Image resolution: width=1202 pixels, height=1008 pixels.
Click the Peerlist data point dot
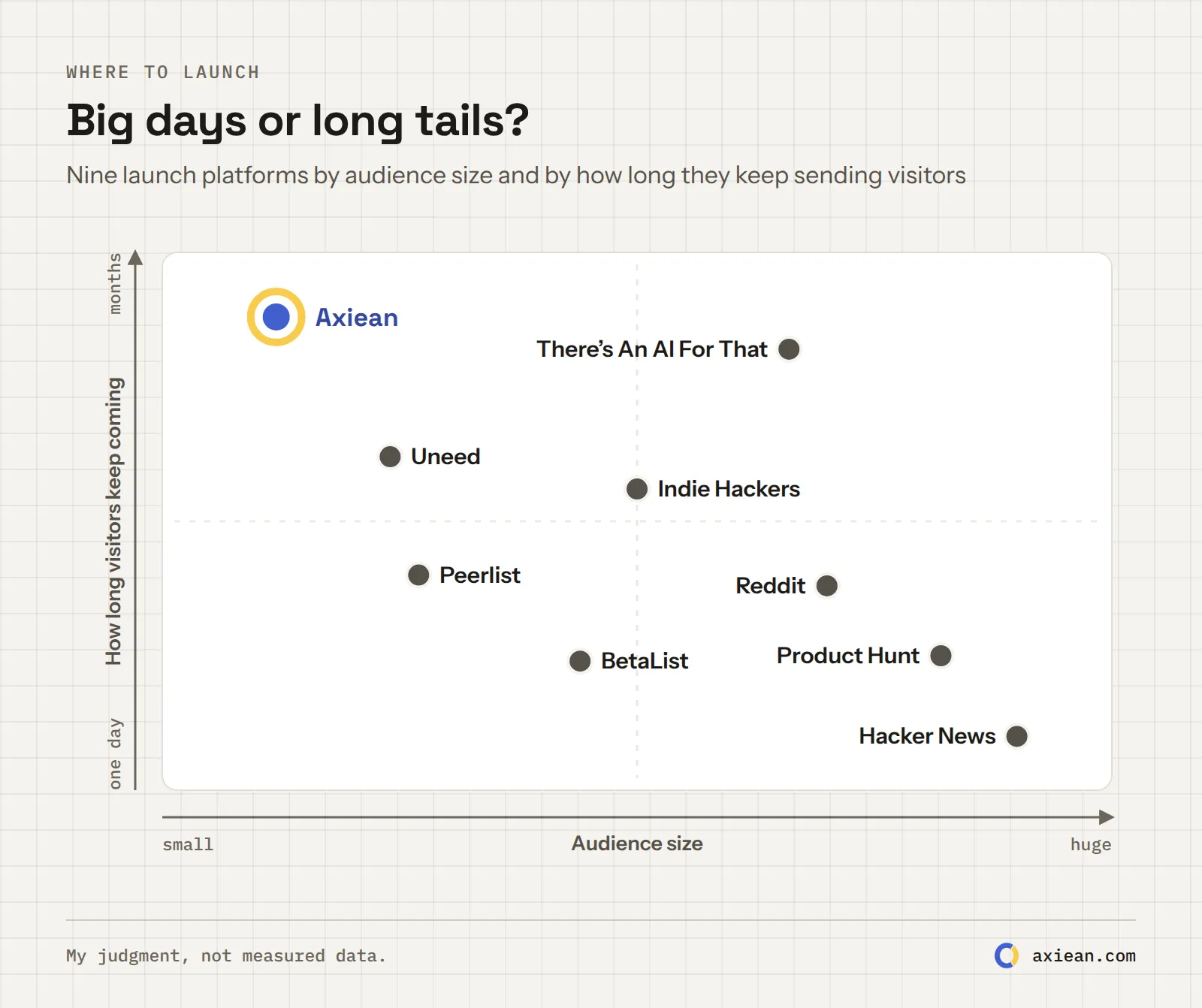(x=418, y=575)
